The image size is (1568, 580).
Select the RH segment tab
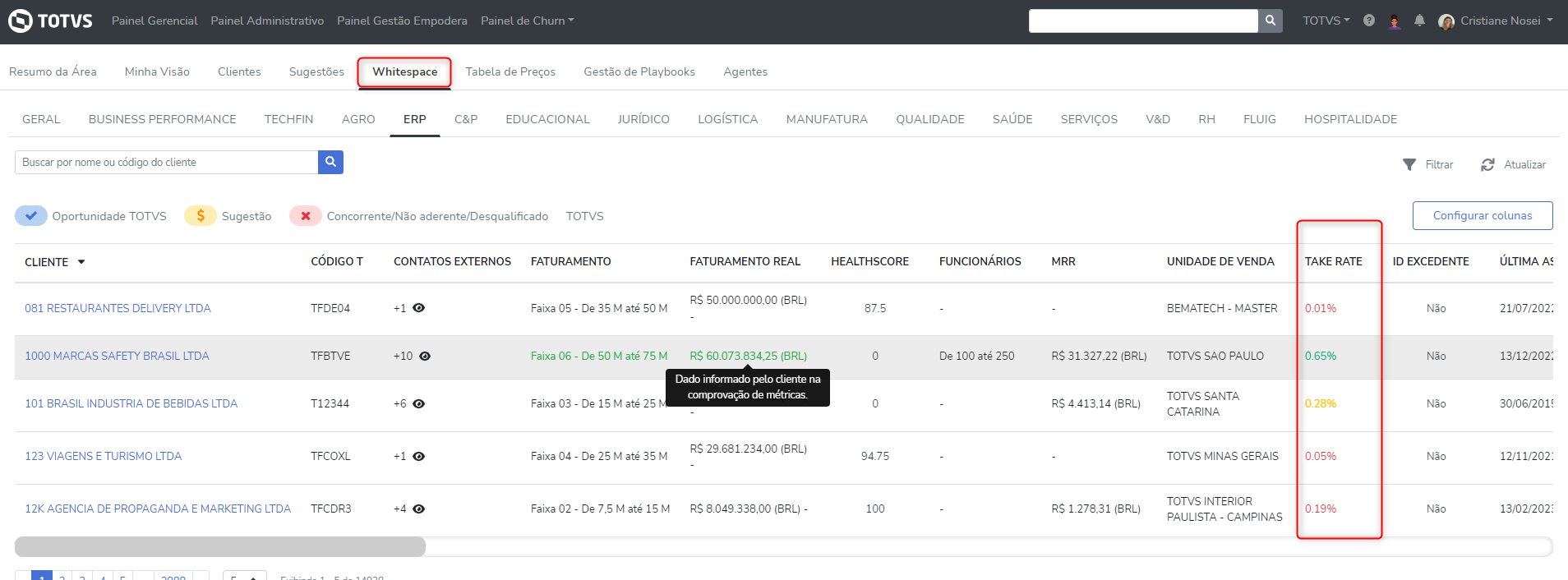click(x=1206, y=119)
